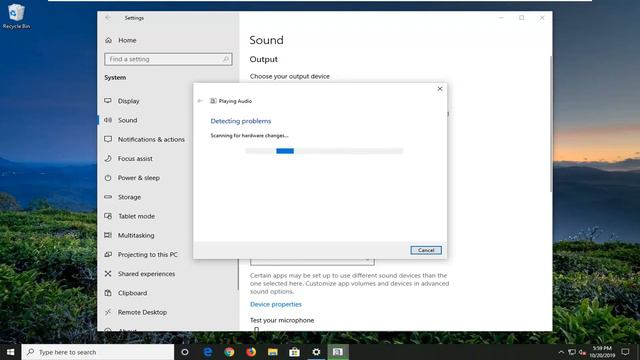Click the troubleshooter progress bar

pyautogui.click(x=324, y=151)
